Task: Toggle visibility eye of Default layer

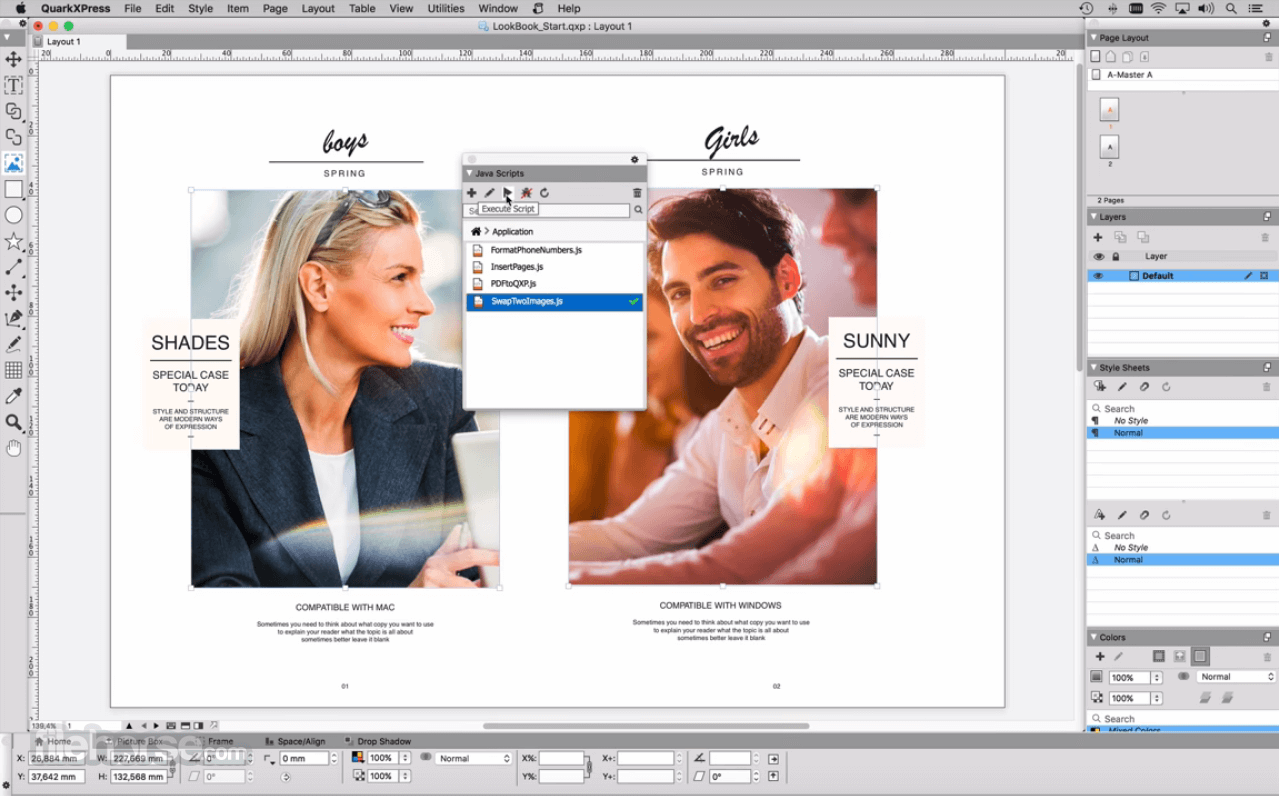Action: click(x=1098, y=276)
